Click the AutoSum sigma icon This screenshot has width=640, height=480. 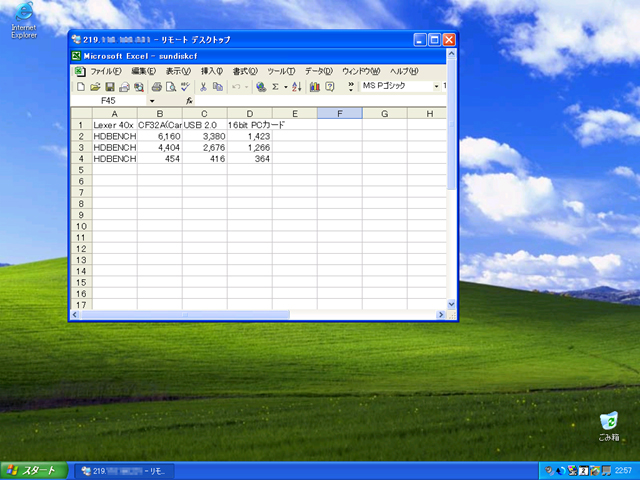(x=276, y=87)
